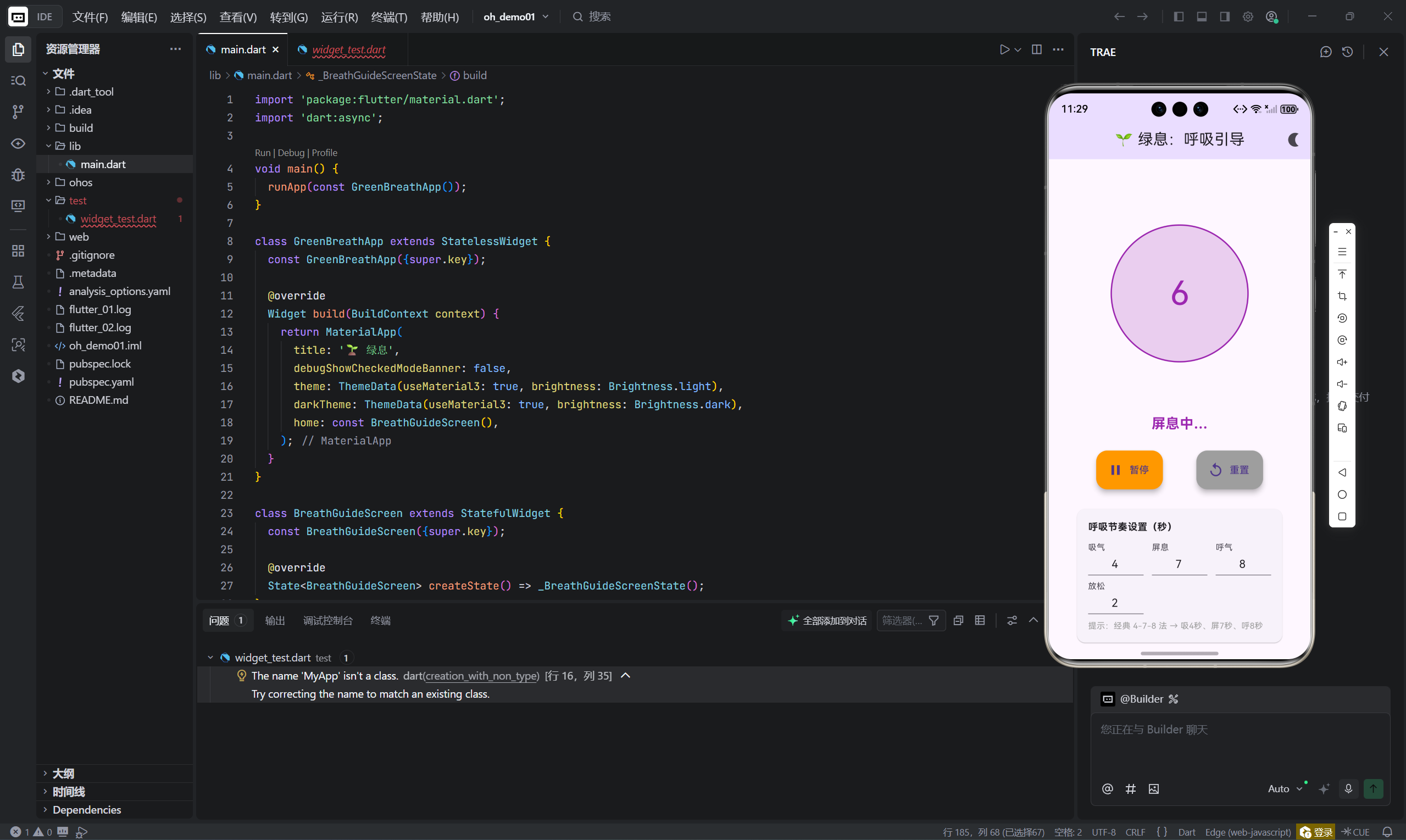
Task: Open the Source Control sidebar icon
Action: (x=18, y=112)
